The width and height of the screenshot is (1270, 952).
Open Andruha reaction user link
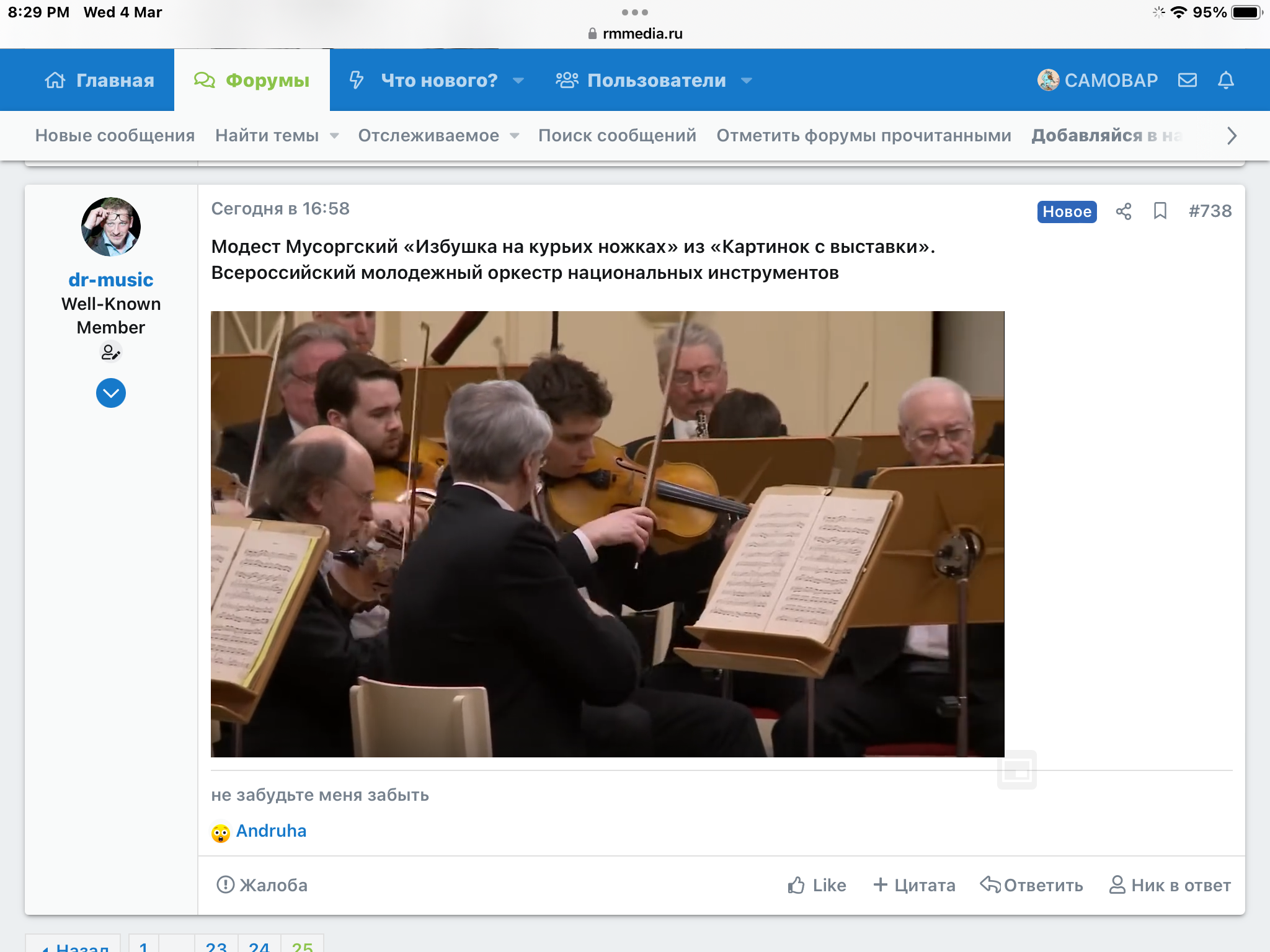click(x=271, y=831)
